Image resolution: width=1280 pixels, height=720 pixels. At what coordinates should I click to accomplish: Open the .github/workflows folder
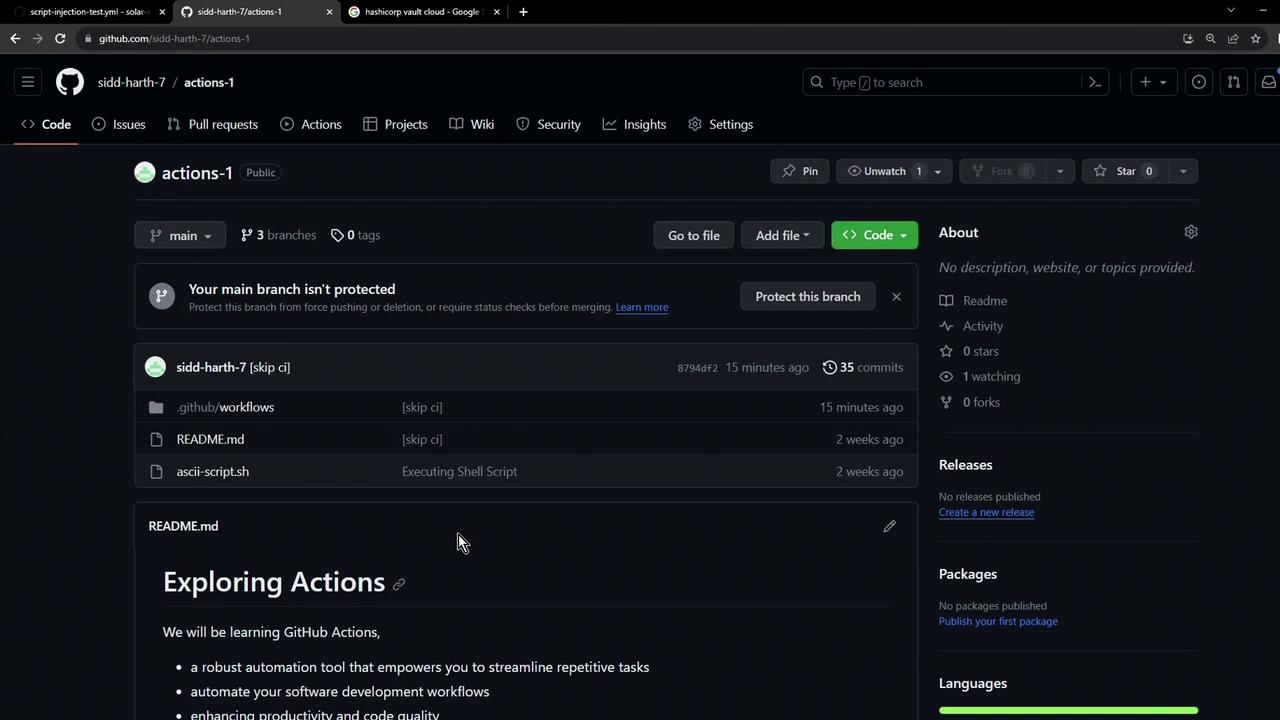tap(225, 407)
